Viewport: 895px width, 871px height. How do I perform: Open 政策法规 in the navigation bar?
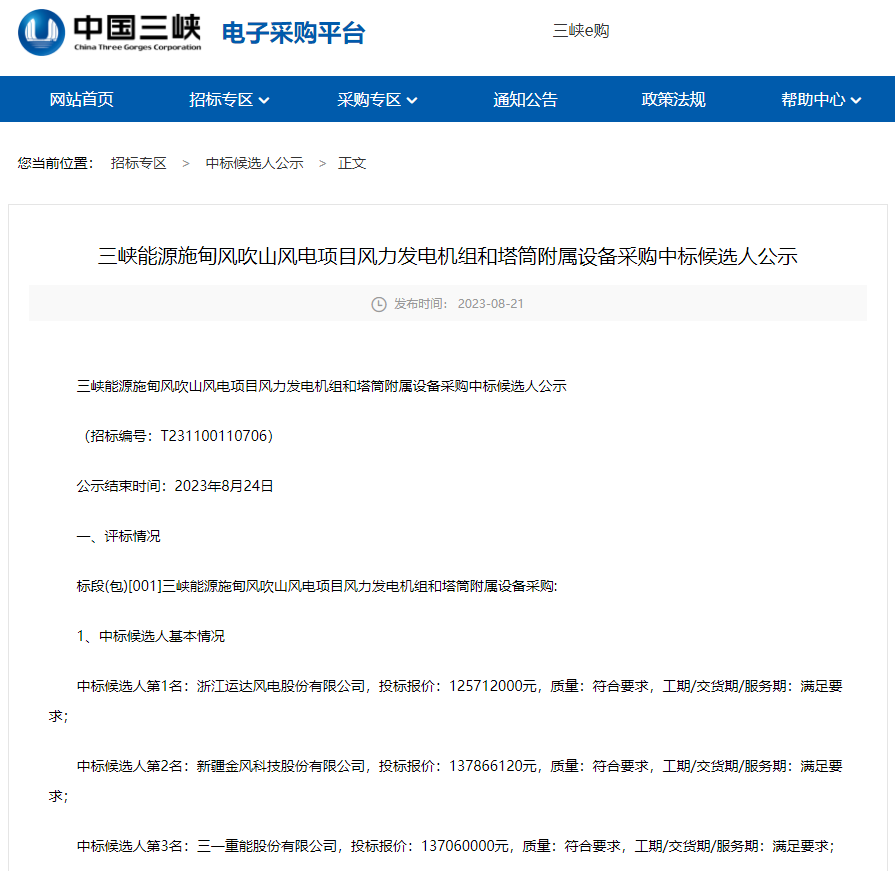pos(674,99)
